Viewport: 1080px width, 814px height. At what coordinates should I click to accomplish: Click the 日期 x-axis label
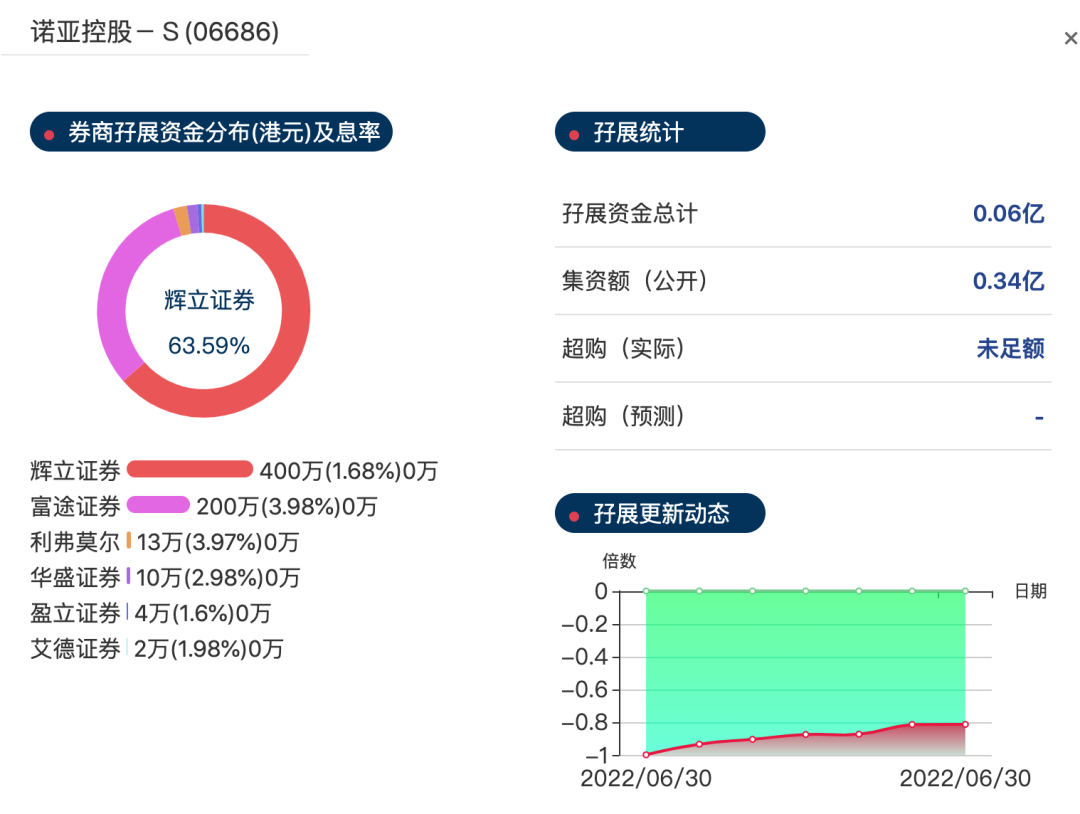click(1031, 591)
